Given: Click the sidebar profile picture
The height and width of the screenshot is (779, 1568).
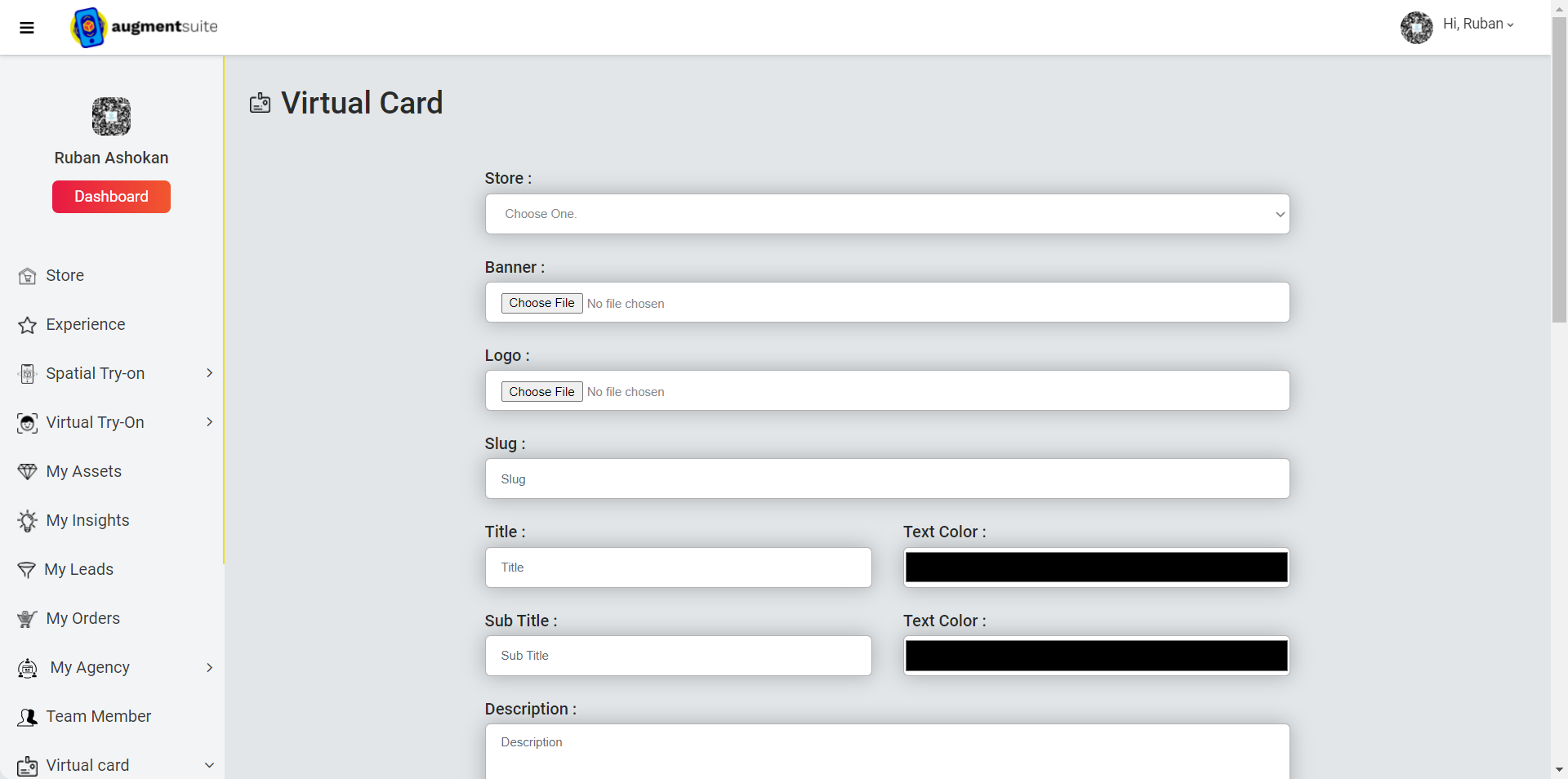Looking at the screenshot, I should (111, 116).
